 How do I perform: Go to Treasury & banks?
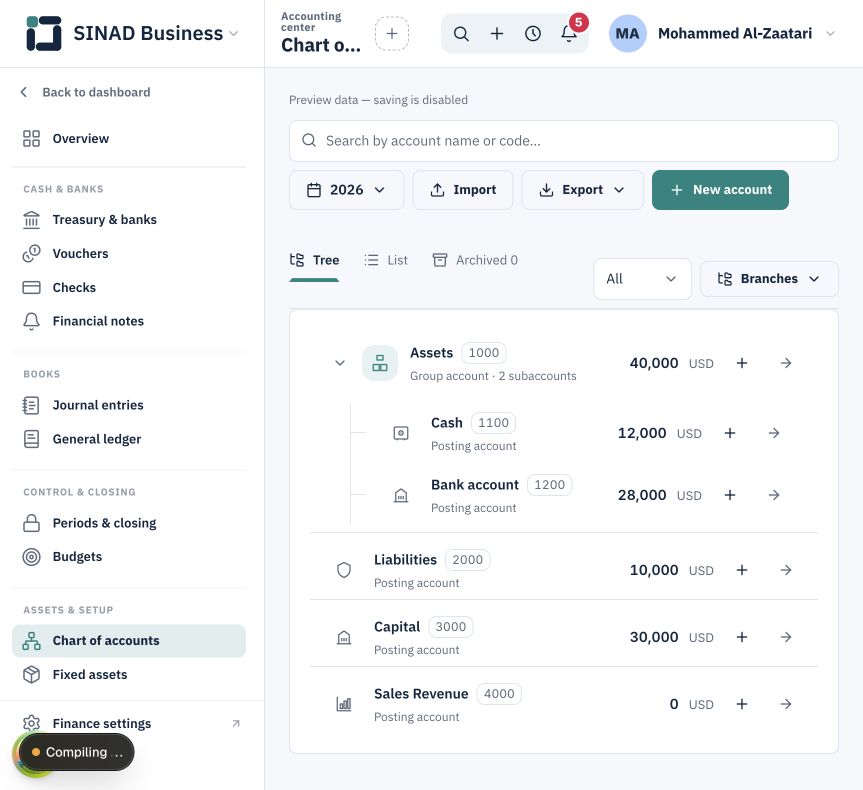129,220
